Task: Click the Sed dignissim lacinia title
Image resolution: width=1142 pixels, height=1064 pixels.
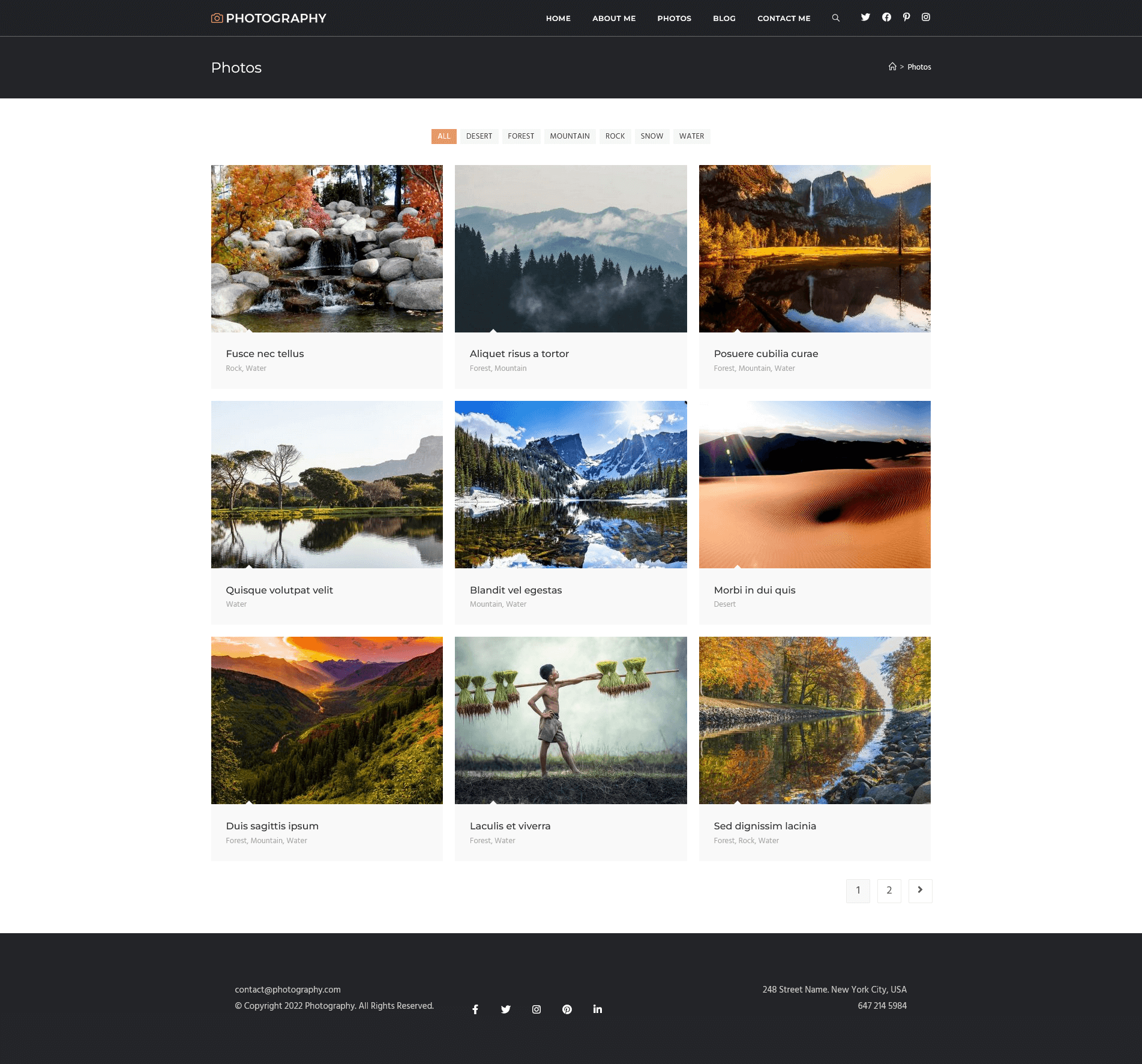Action: coord(765,826)
